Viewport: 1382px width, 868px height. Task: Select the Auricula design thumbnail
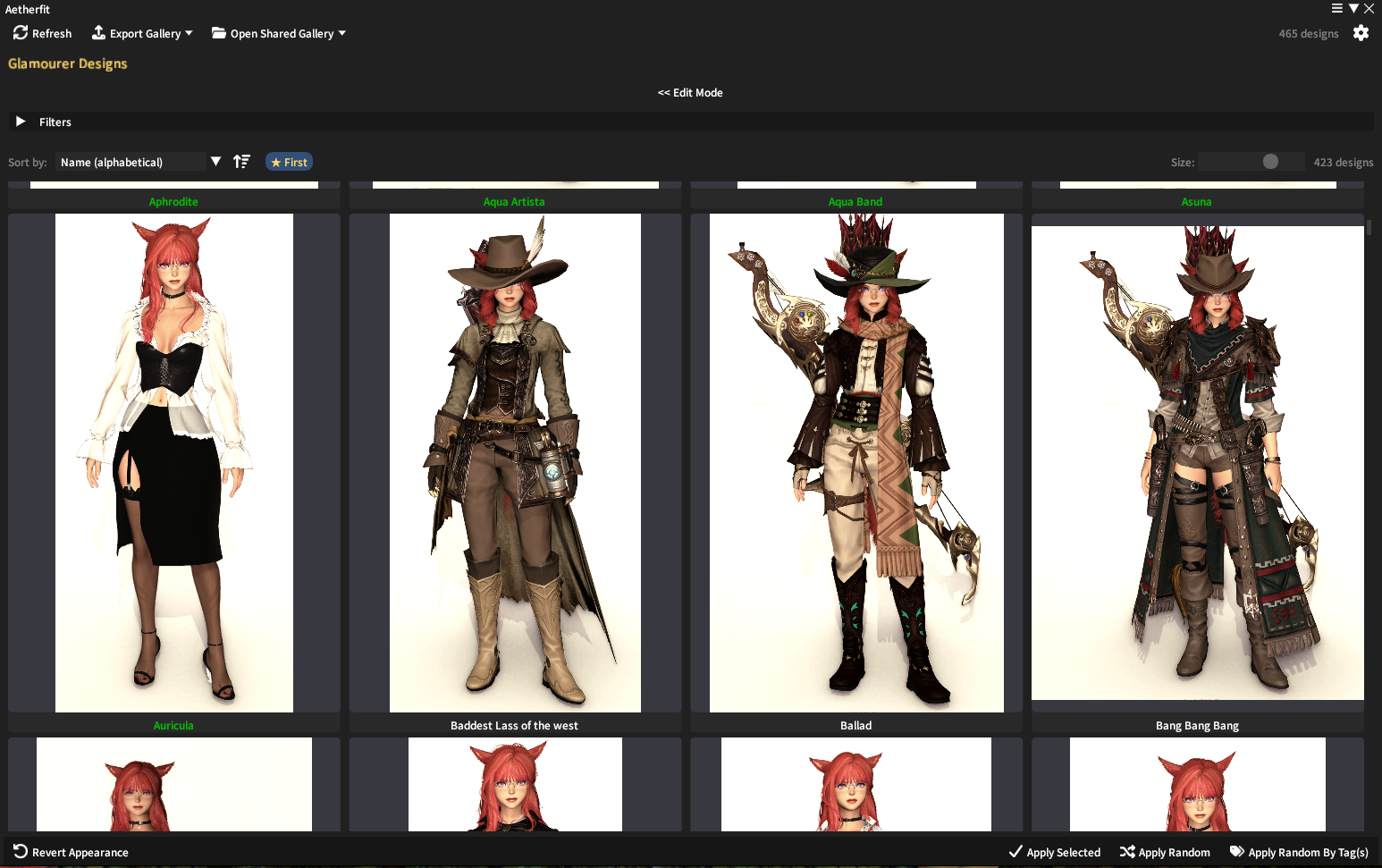click(x=174, y=463)
